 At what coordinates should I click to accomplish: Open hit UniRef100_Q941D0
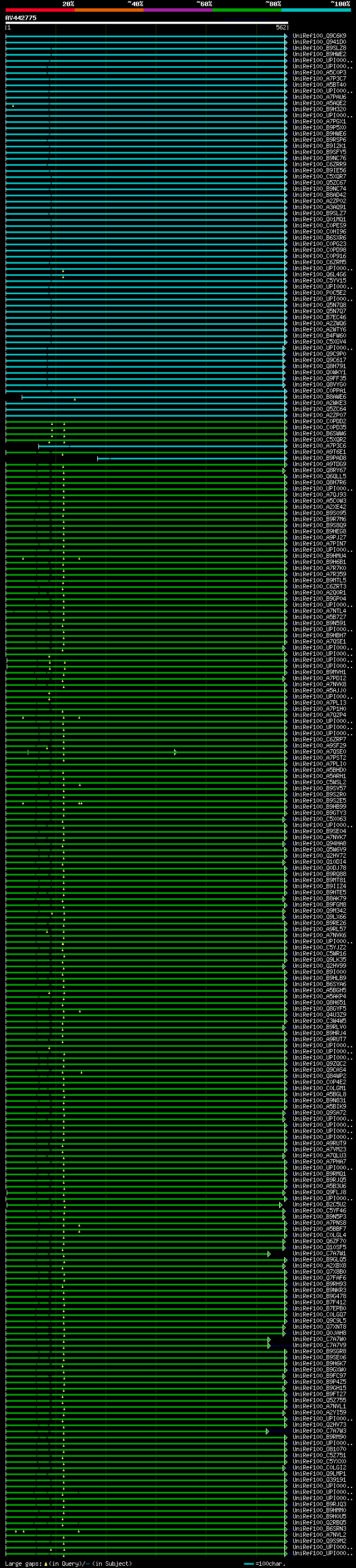click(x=319, y=42)
